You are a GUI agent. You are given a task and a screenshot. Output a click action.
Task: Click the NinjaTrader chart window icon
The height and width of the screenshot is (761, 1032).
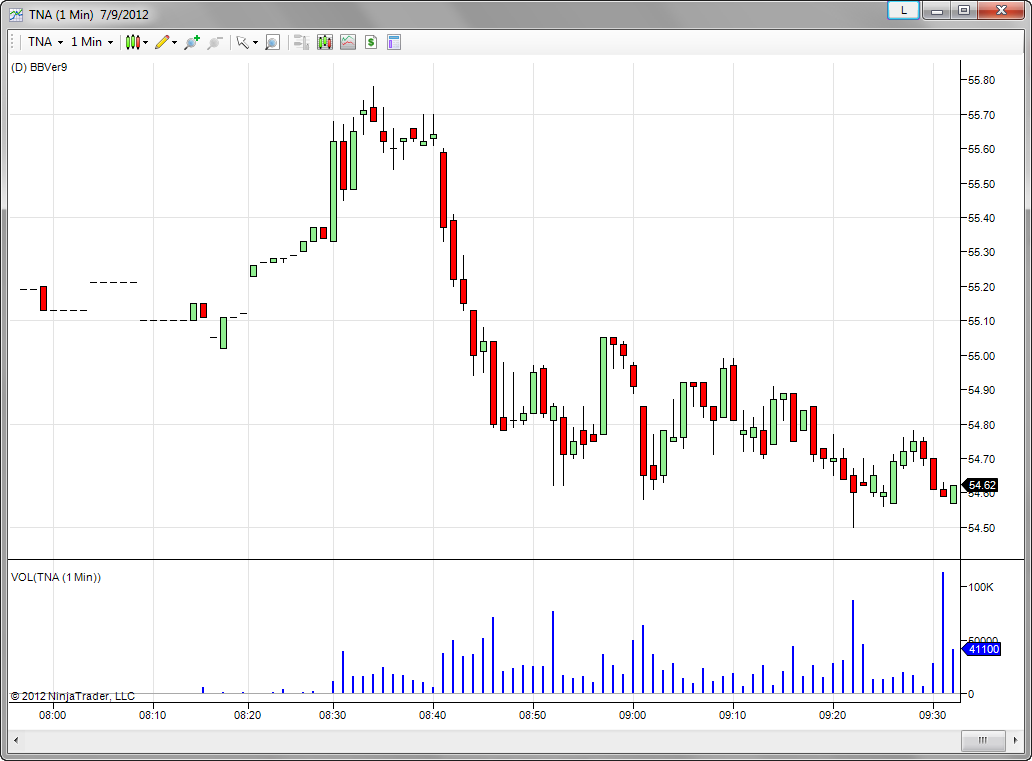pos(16,14)
